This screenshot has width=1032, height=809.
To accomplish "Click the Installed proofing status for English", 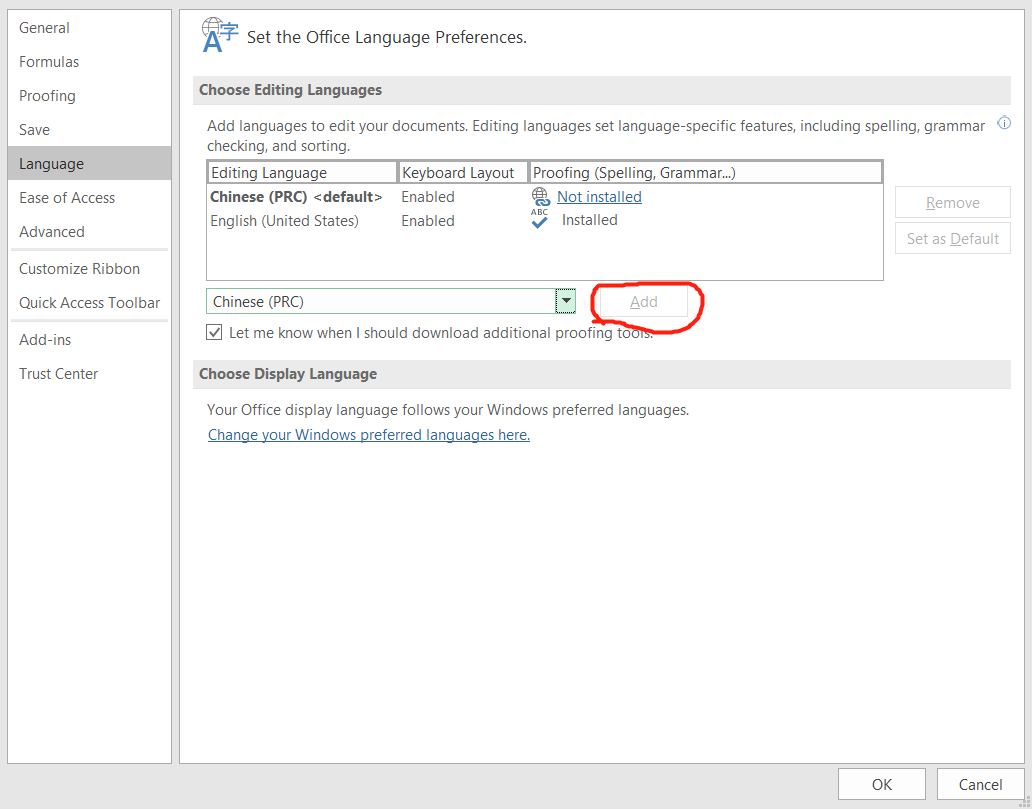I will [589, 220].
